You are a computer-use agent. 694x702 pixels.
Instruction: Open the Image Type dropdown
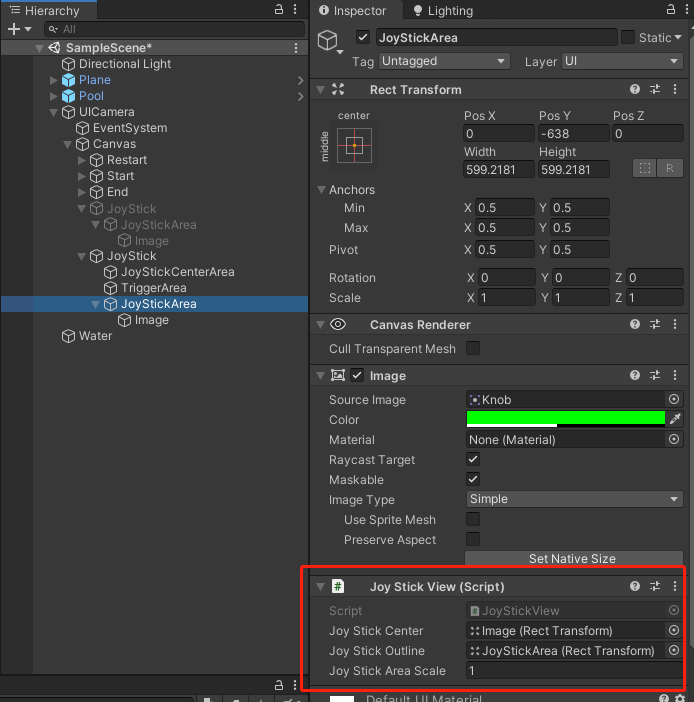coord(574,500)
